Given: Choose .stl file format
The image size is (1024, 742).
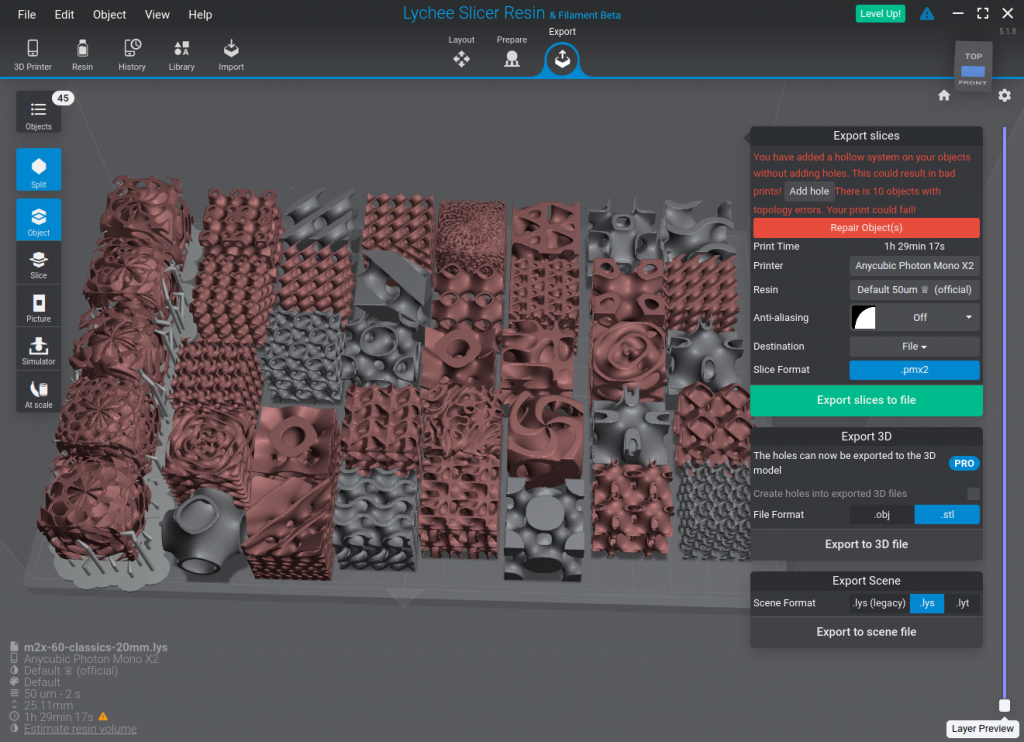Looking at the screenshot, I should click(947, 515).
